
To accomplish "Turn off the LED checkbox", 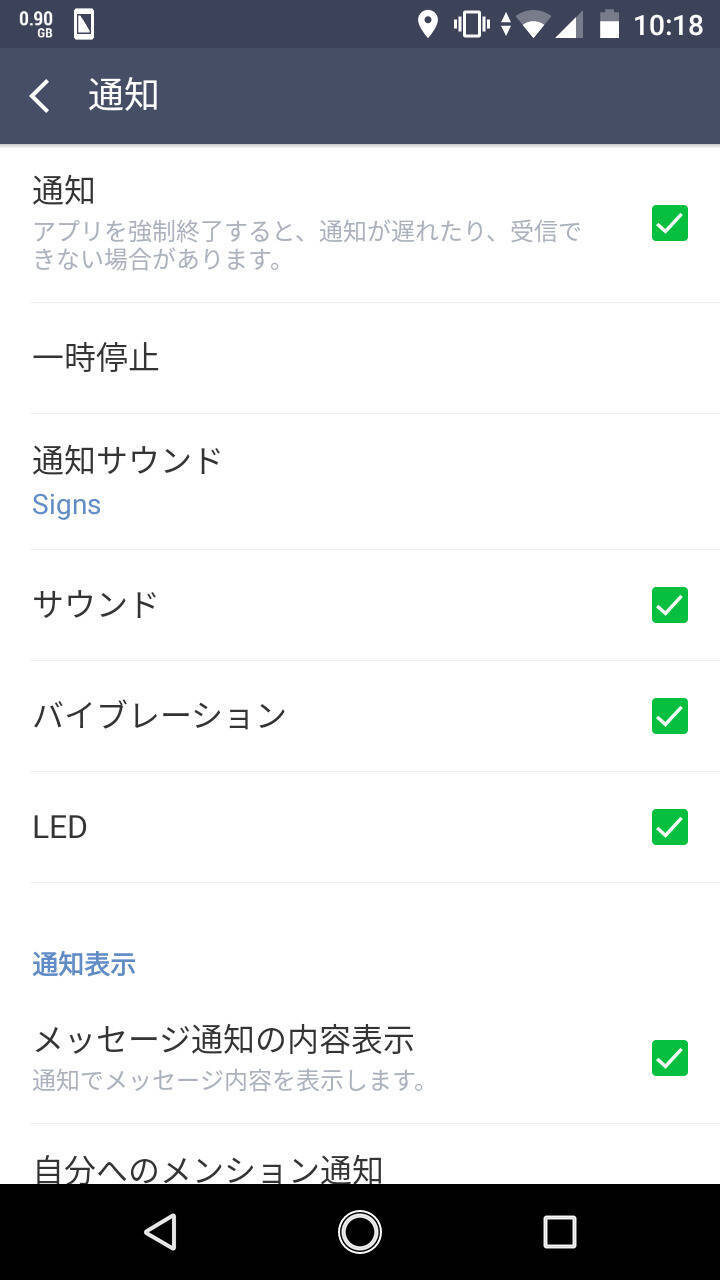I will pyautogui.click(x=669, y=827).
